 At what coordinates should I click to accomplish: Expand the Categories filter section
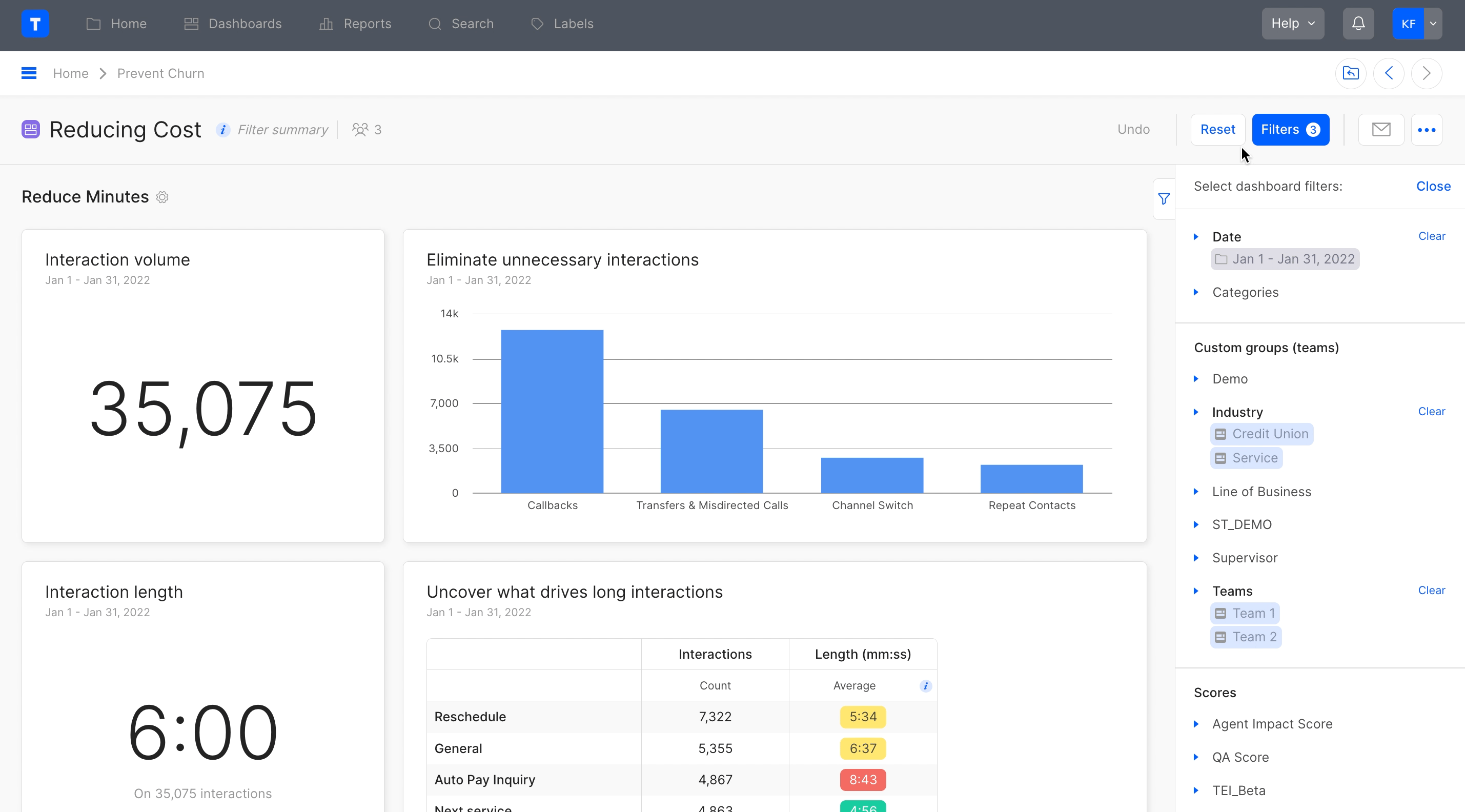tap(1245, 292)
